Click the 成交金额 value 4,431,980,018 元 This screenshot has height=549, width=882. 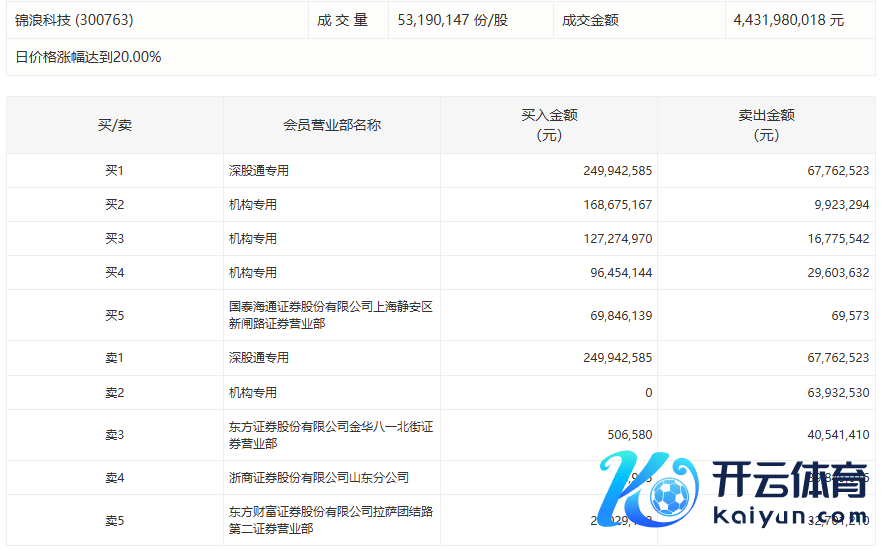[787, 20]
